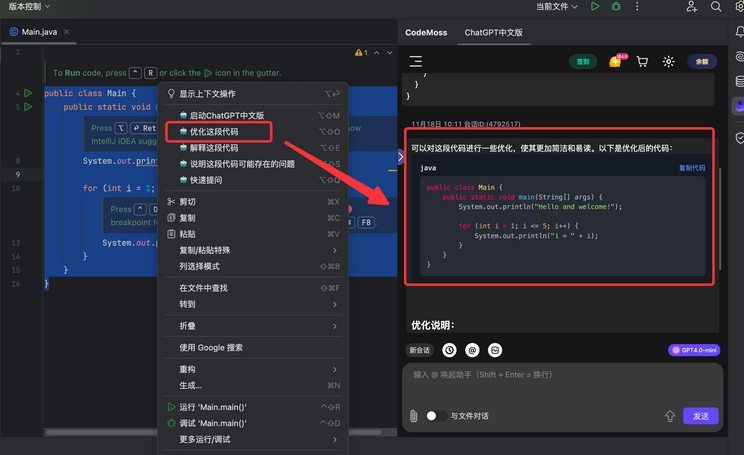Open the shopping cart icon
The width and height of the screenshot is (744, 455).
coord(642,62)
